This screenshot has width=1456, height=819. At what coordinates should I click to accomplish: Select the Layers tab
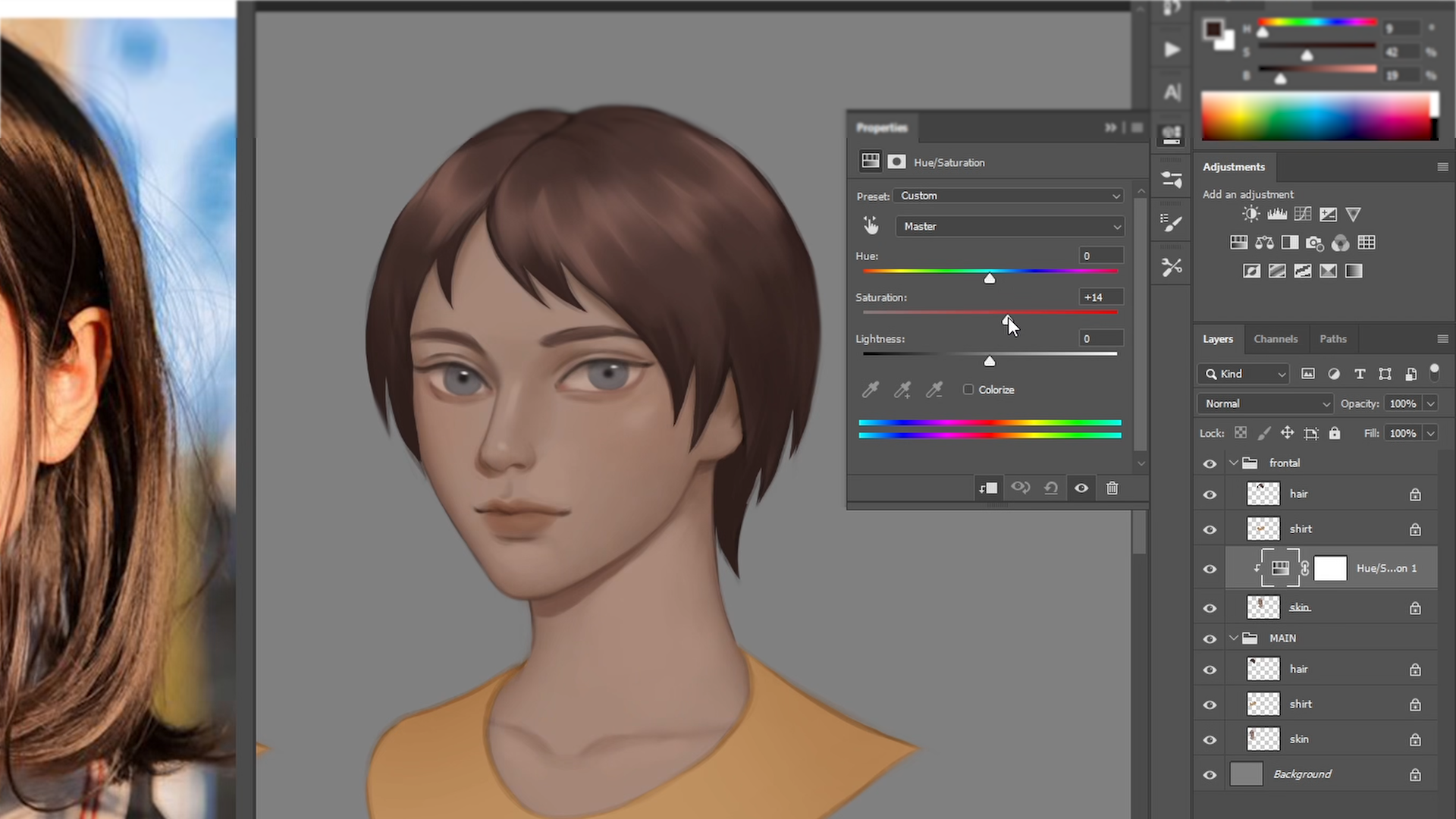(x=1218, y=339)
